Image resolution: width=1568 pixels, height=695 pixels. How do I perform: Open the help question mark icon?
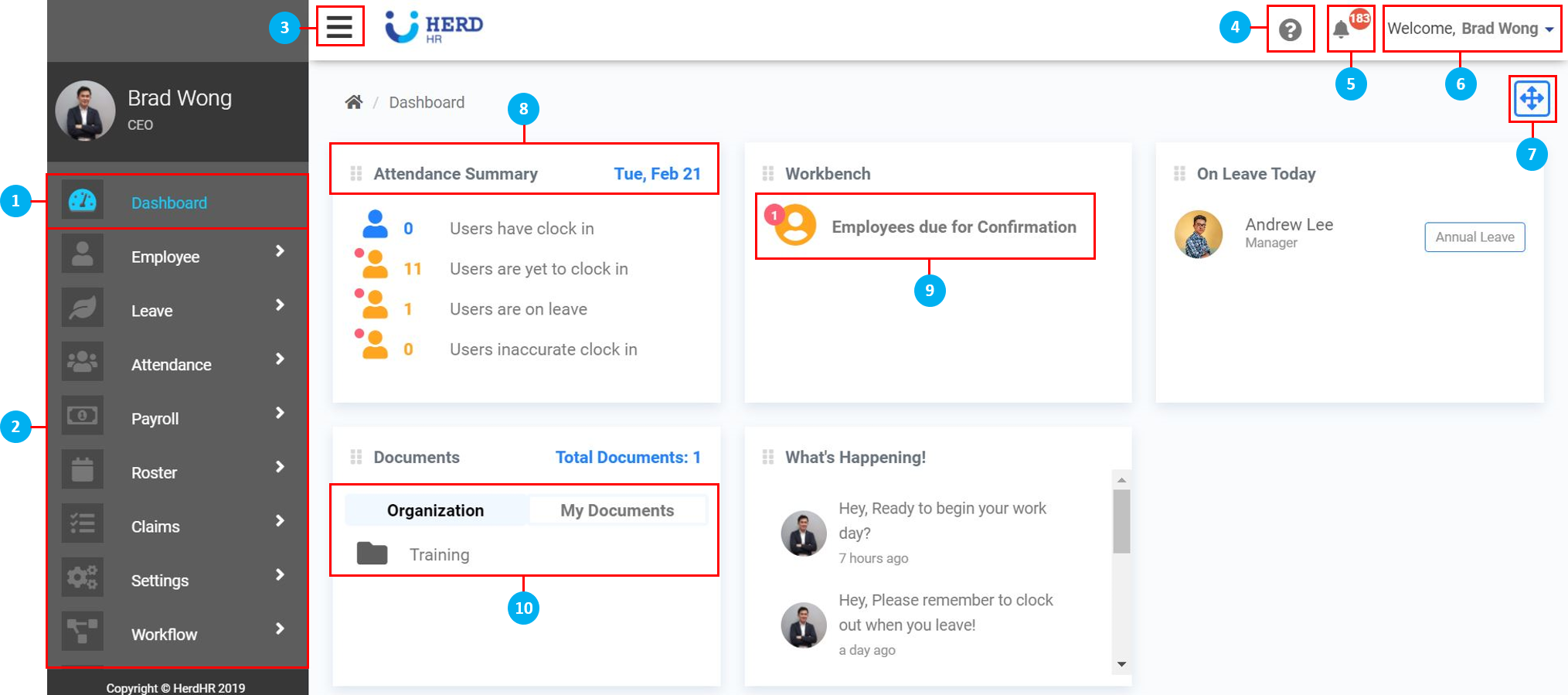tap(1290, 30)
